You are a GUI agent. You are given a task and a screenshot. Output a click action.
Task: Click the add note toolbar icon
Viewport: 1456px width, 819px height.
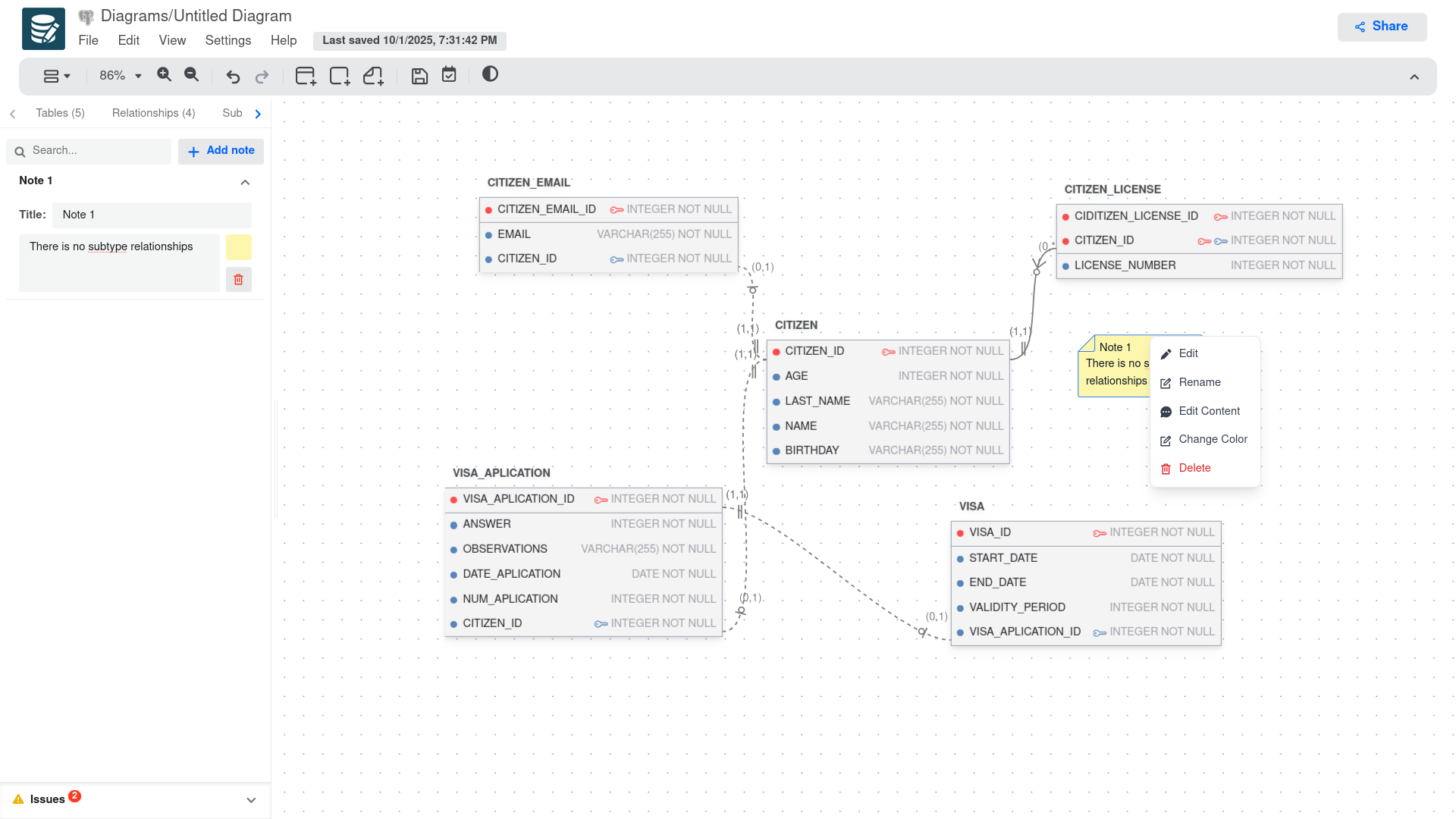point(373,76)
